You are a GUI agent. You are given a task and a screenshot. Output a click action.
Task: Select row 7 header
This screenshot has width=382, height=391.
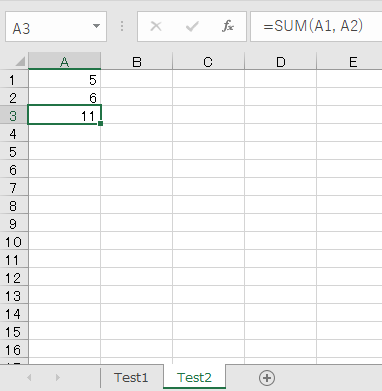pos(14,188)
